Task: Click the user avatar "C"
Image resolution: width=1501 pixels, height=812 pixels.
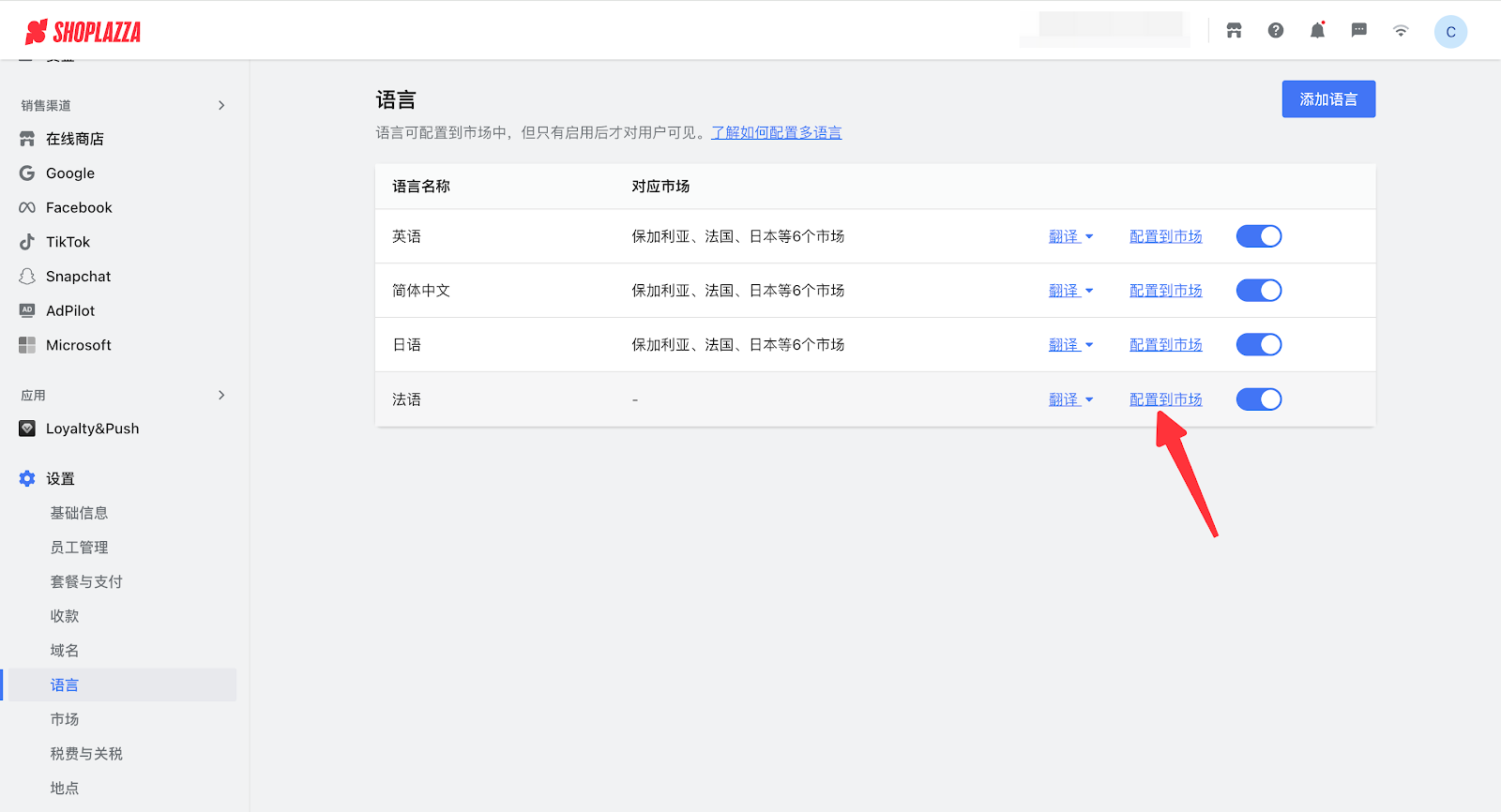Action: click(x=1450, y=32)
